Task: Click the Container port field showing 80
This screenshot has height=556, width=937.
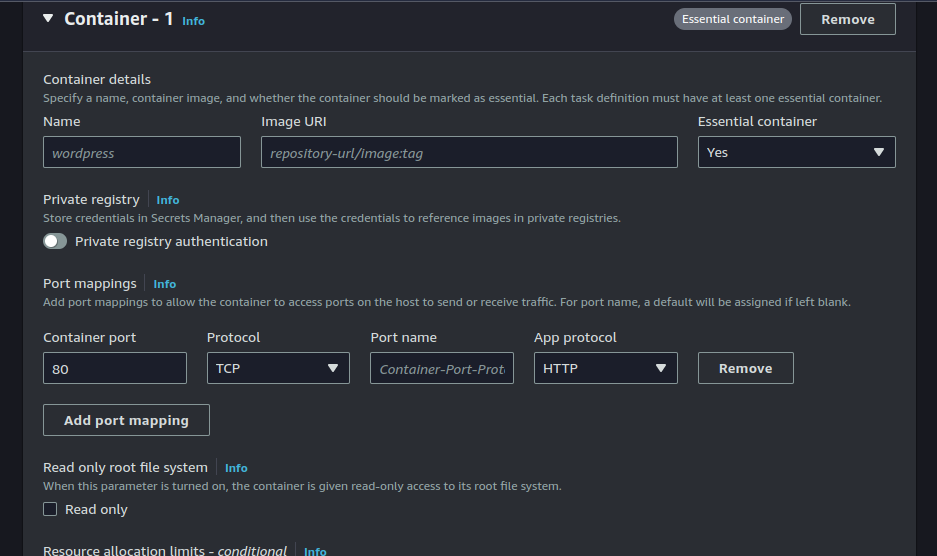Action: tap(115, 369)
